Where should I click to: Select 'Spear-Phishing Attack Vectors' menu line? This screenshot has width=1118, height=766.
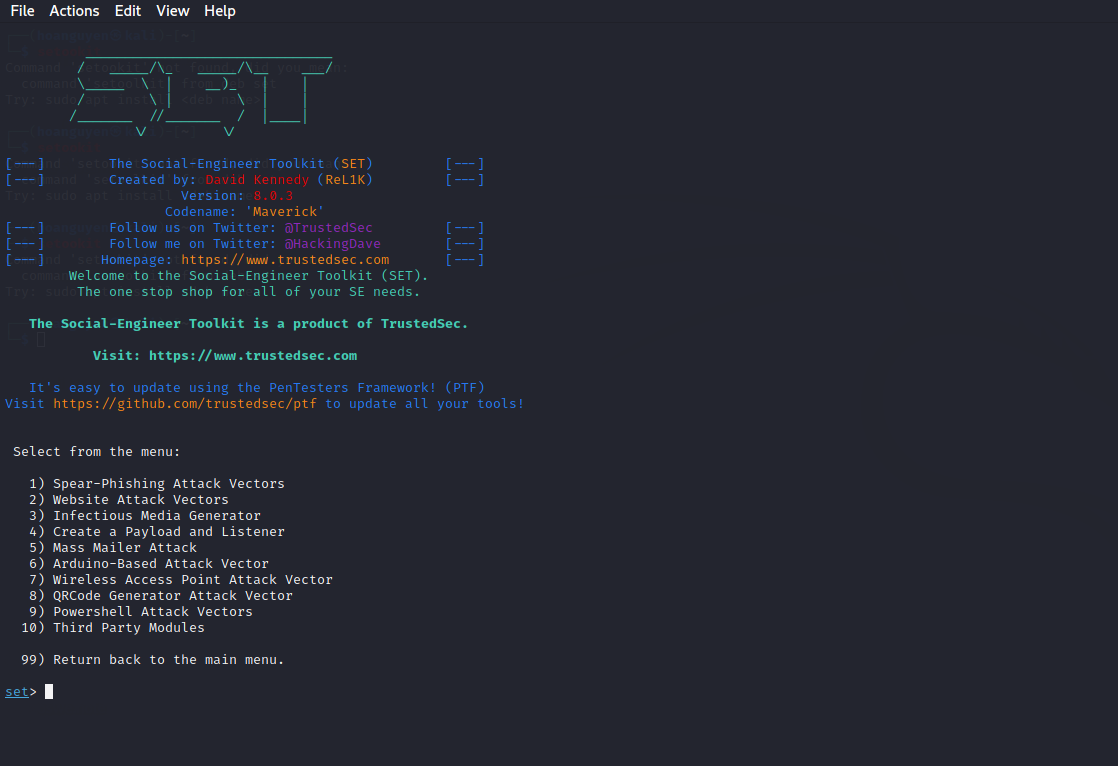coord(157,484)
